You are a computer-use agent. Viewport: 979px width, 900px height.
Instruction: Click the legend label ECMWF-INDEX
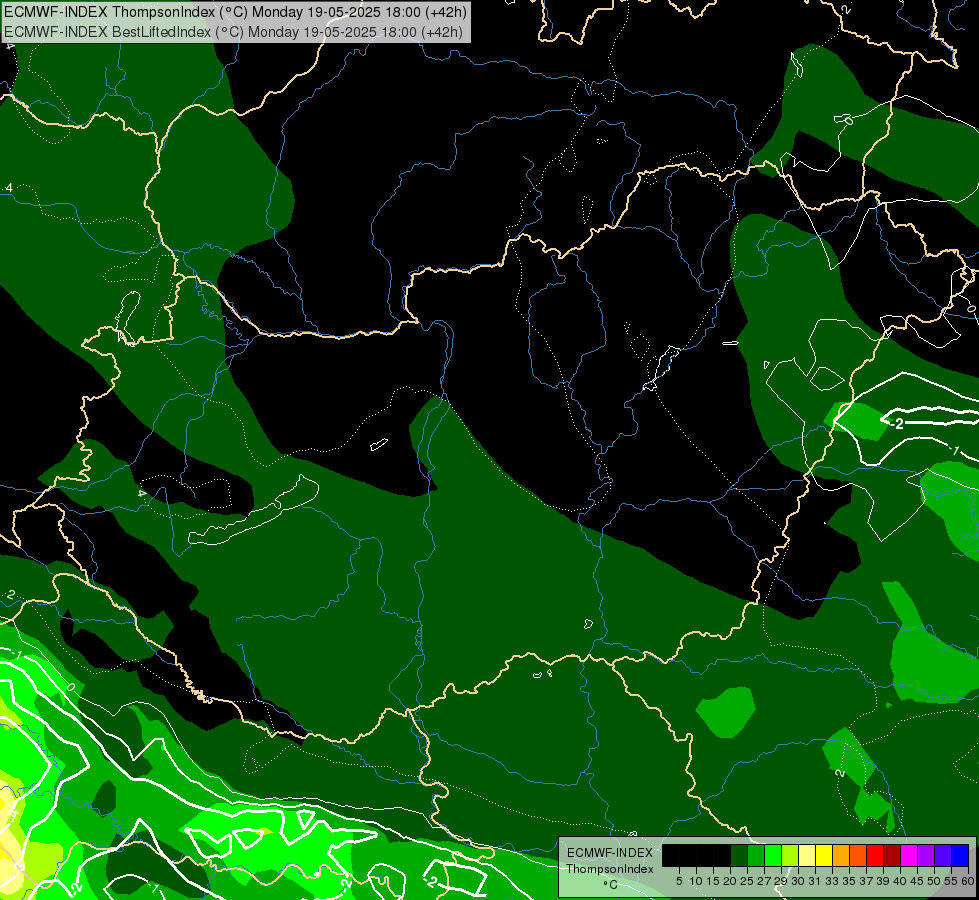pos(610,853)
